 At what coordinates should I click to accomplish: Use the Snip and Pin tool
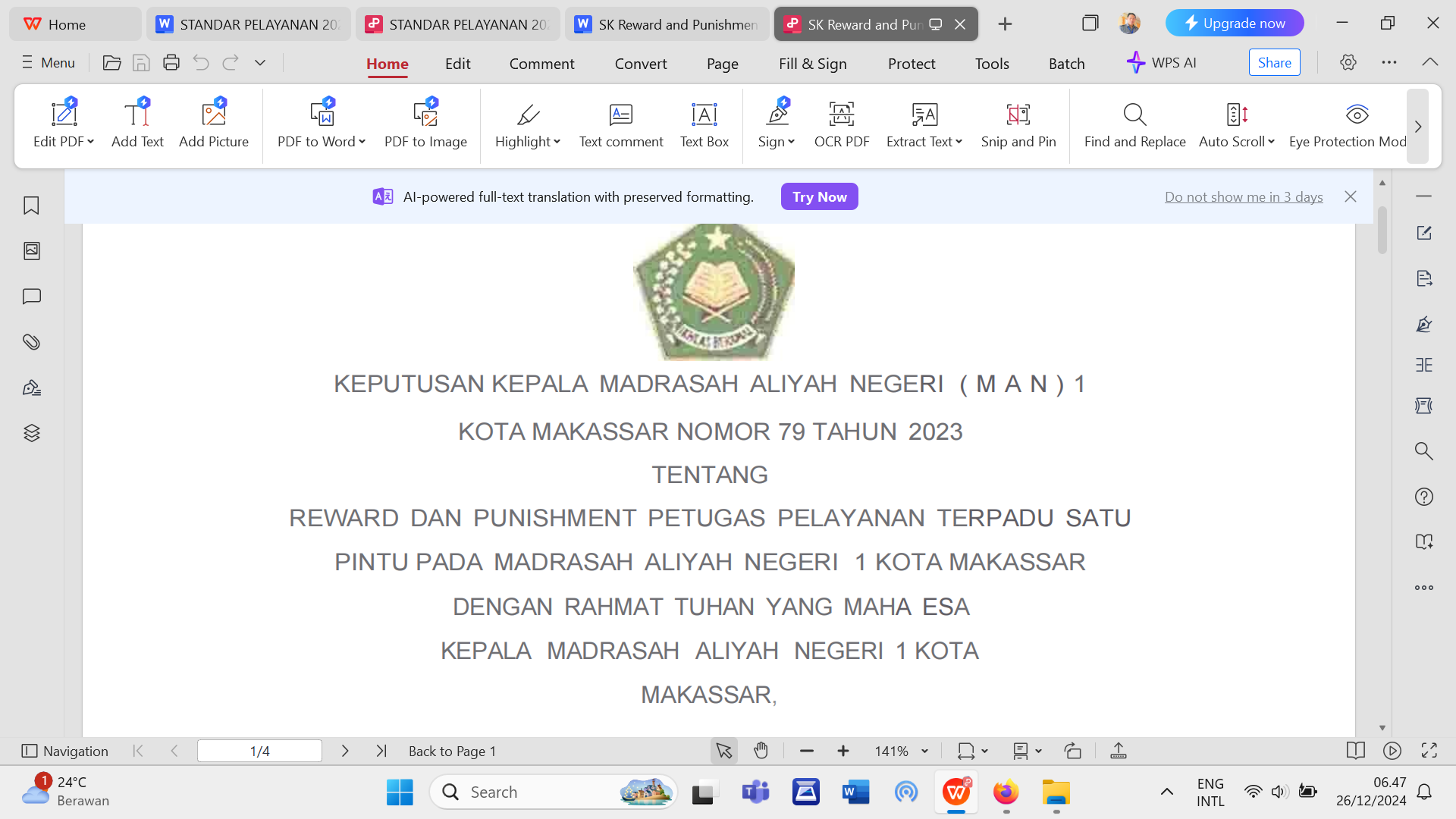pyautogui.click(x=1018, y=125)
